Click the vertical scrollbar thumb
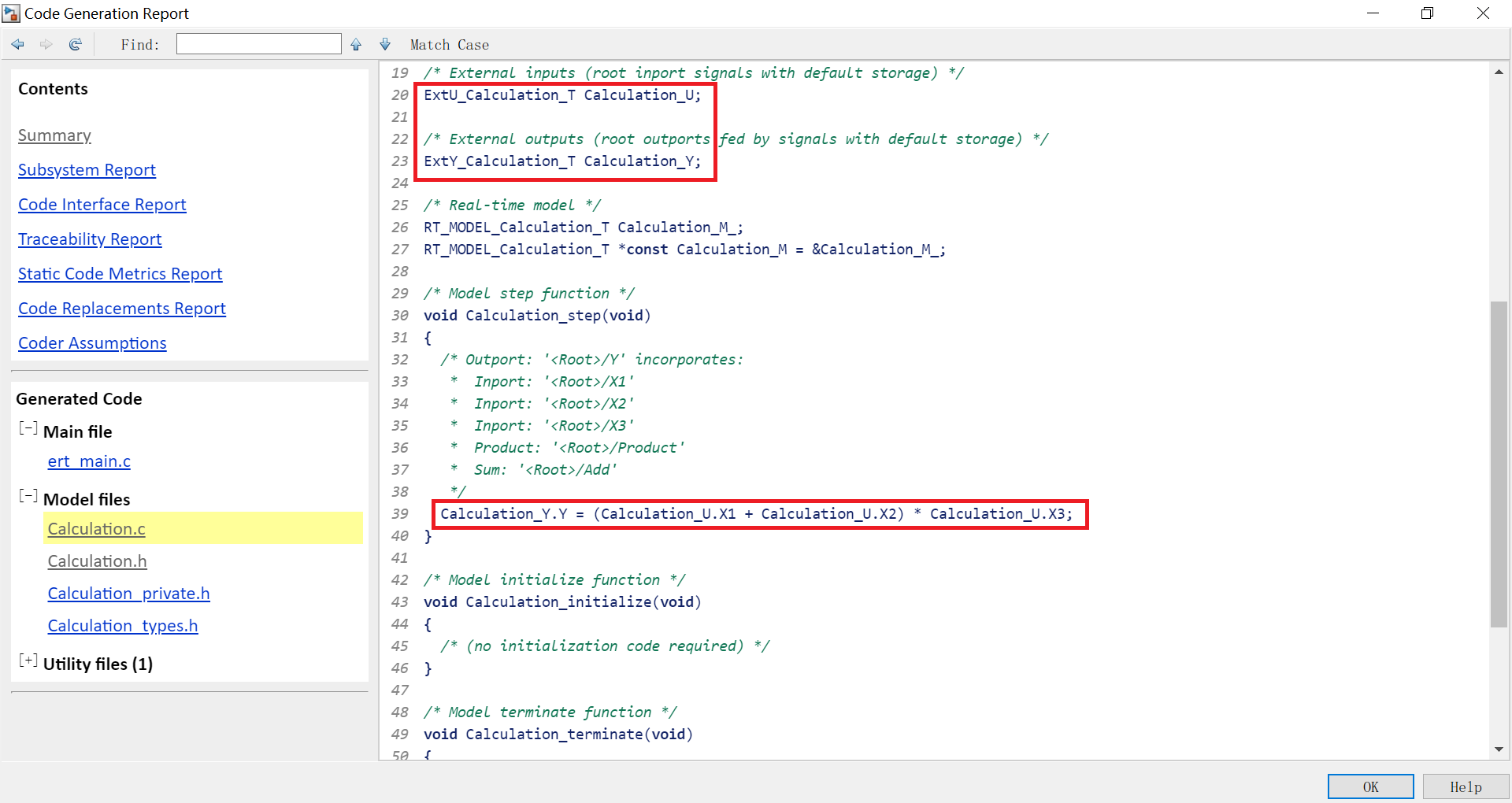Image resolution: width=1512 pixels, height=803 pixels. (x=1499, y=464)
